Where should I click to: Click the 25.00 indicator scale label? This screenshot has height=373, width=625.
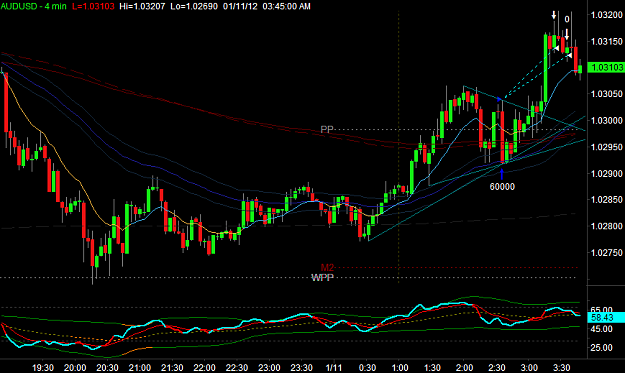tap(601, 347)
